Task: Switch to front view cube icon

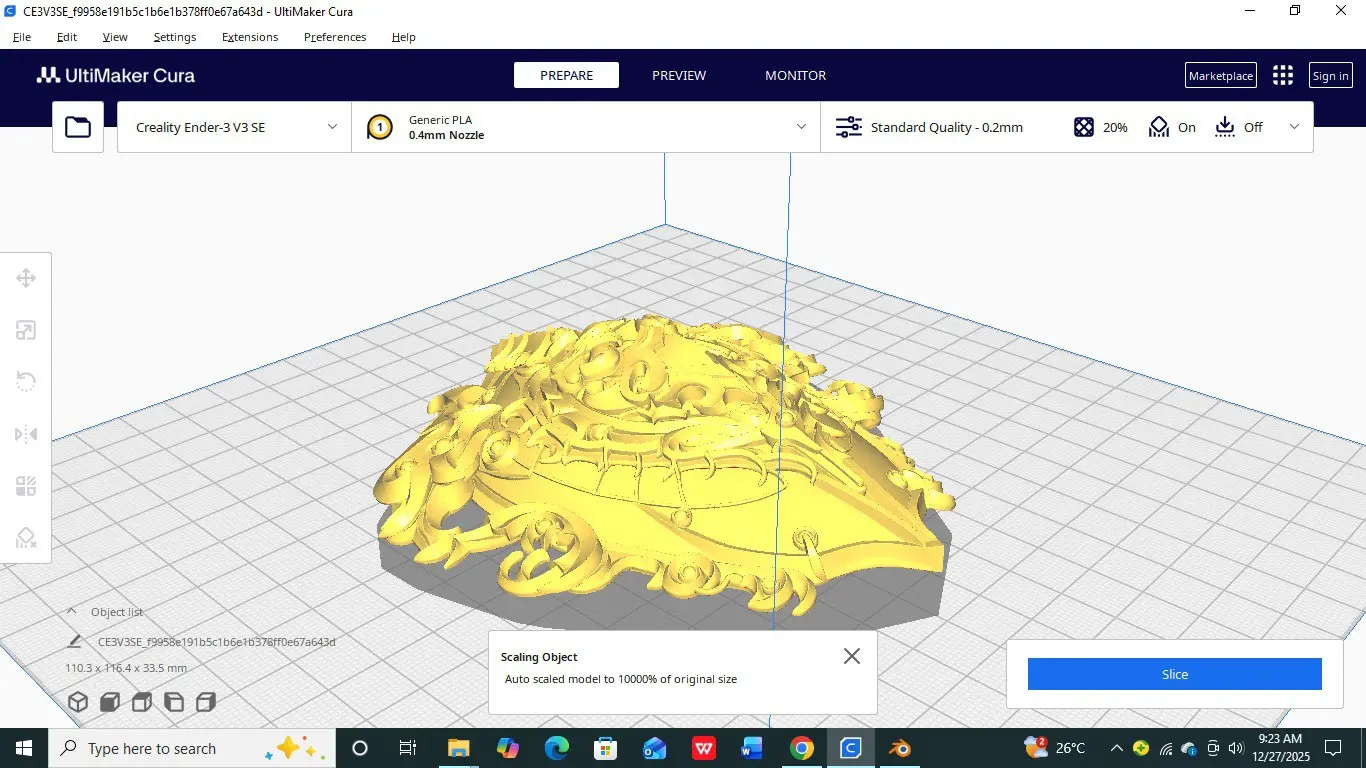Action: (x=110, y=702)
